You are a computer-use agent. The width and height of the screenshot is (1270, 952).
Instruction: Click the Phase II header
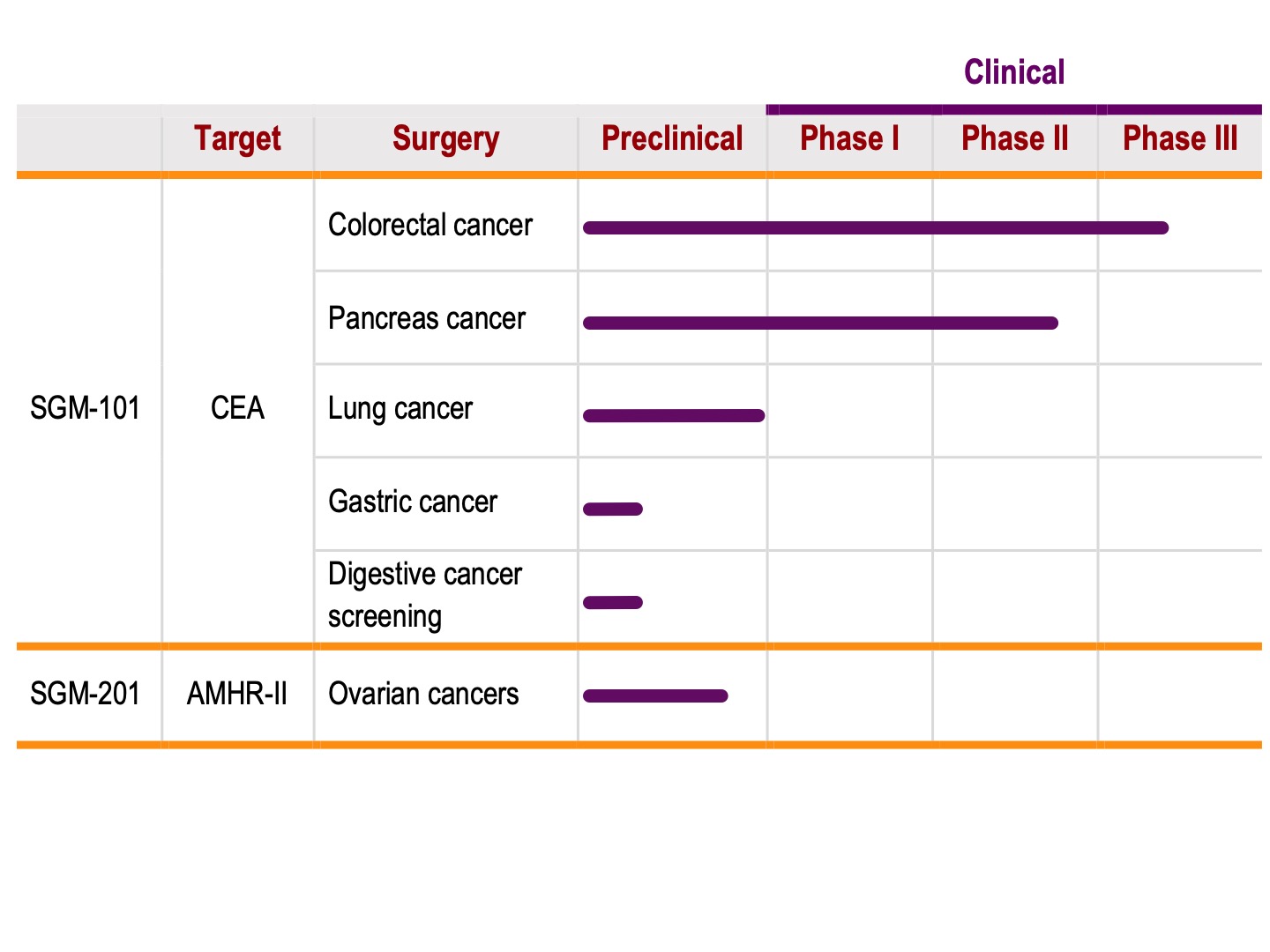coord(1014,138)
